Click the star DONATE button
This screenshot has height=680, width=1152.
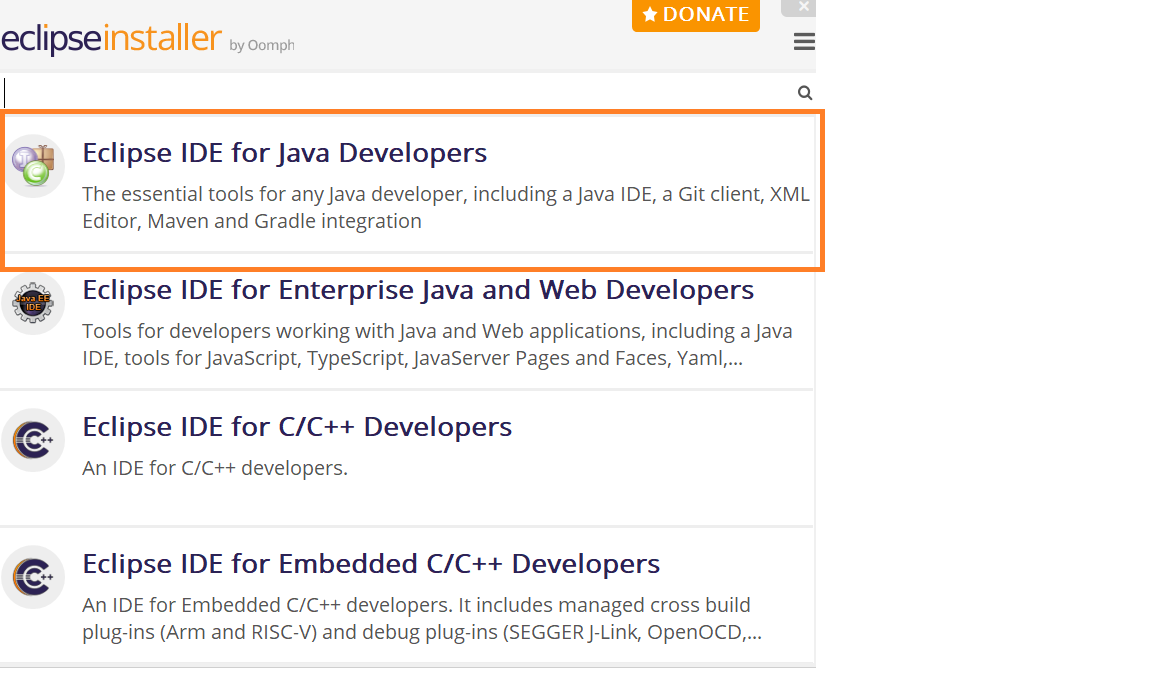[x=696, y=15]
